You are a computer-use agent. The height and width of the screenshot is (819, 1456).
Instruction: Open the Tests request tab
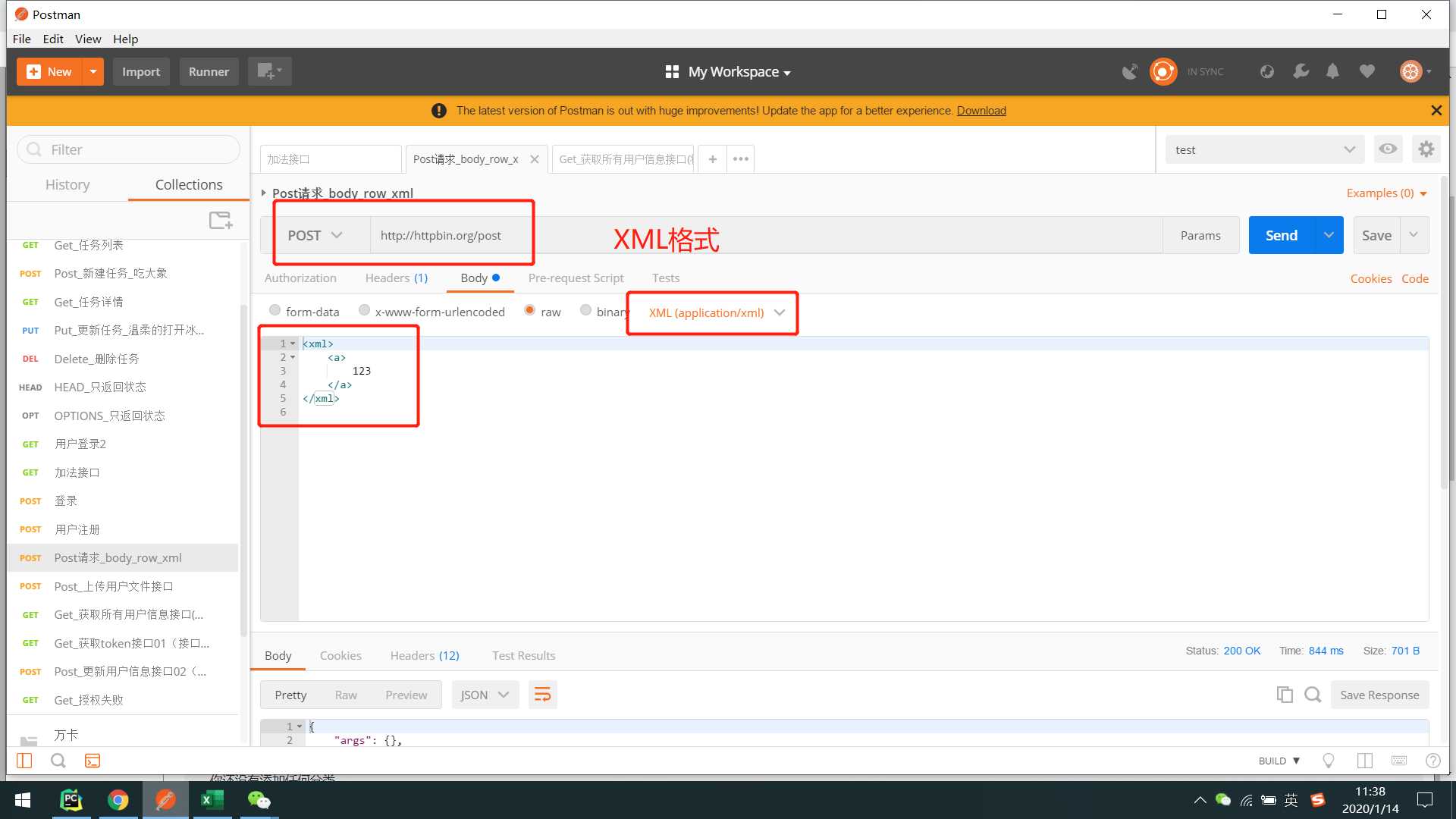click(x=666, y=278)
